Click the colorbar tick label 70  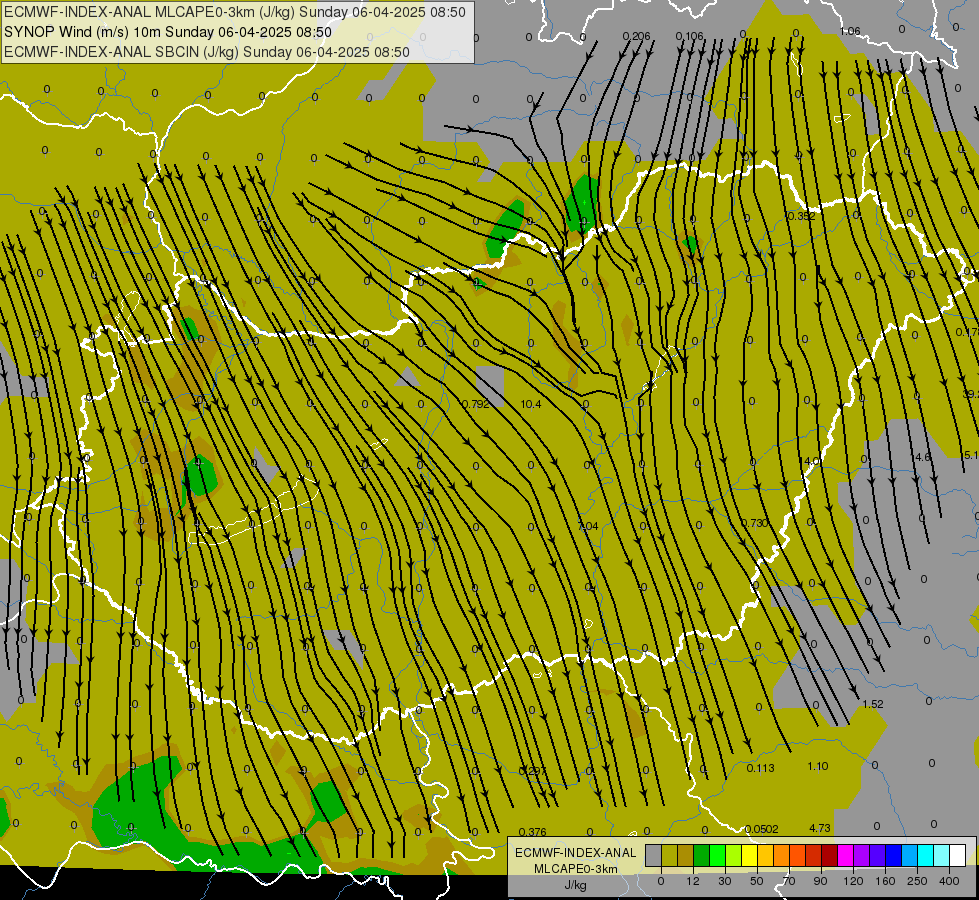click(x=789, y=881)
